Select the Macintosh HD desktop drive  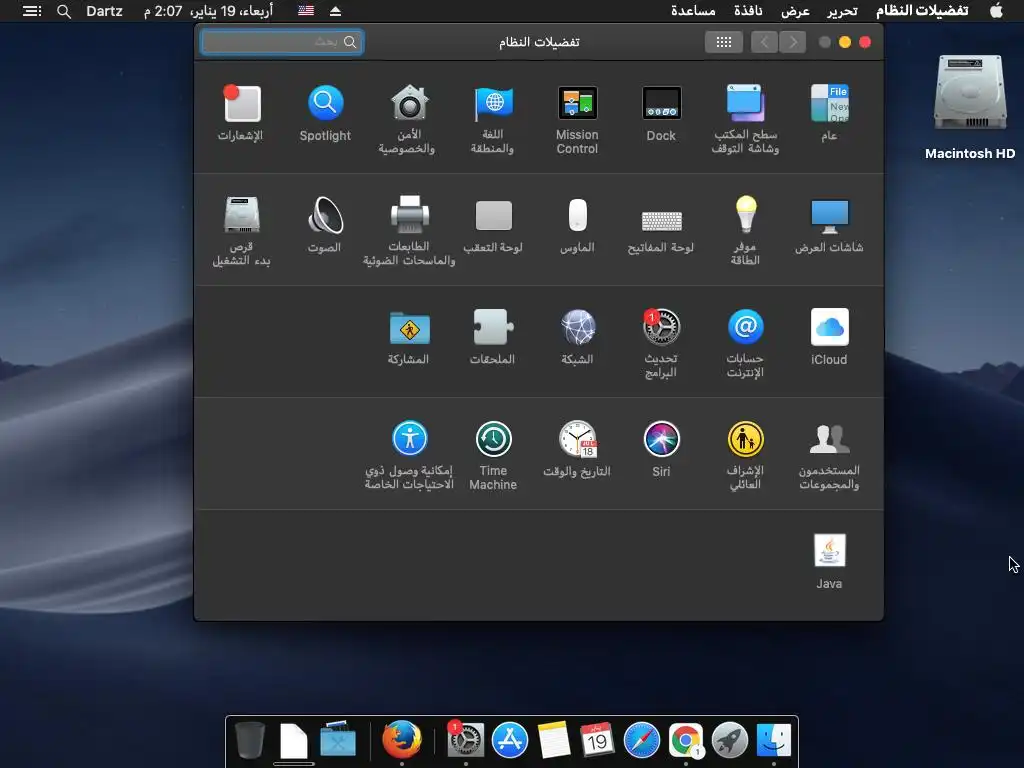tap(970, 108)
